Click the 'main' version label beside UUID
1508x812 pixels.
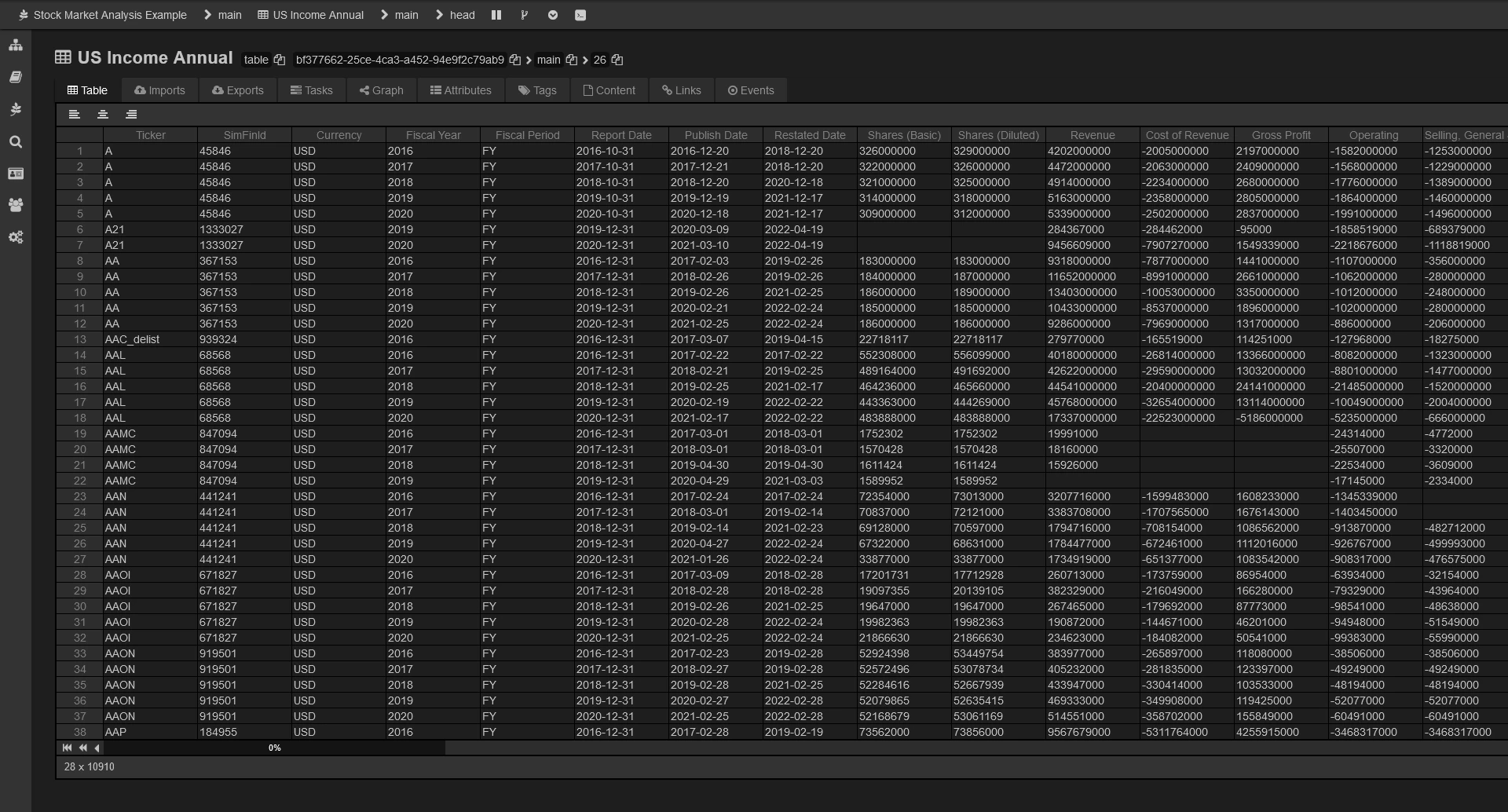(549, 60)
